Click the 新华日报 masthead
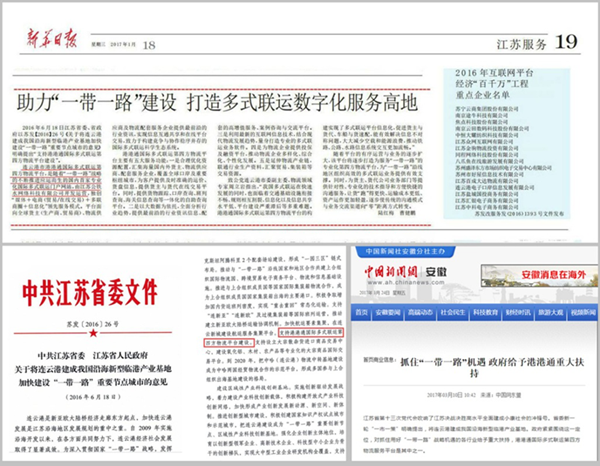 pyautogui.click(x=52, y=38)
